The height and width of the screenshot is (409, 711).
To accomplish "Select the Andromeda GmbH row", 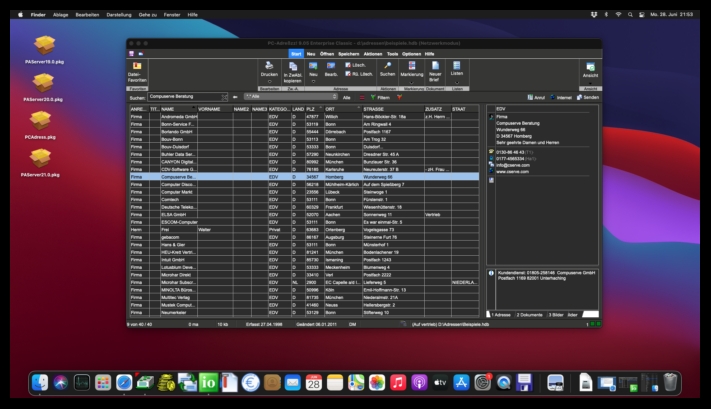I will 304,117.
